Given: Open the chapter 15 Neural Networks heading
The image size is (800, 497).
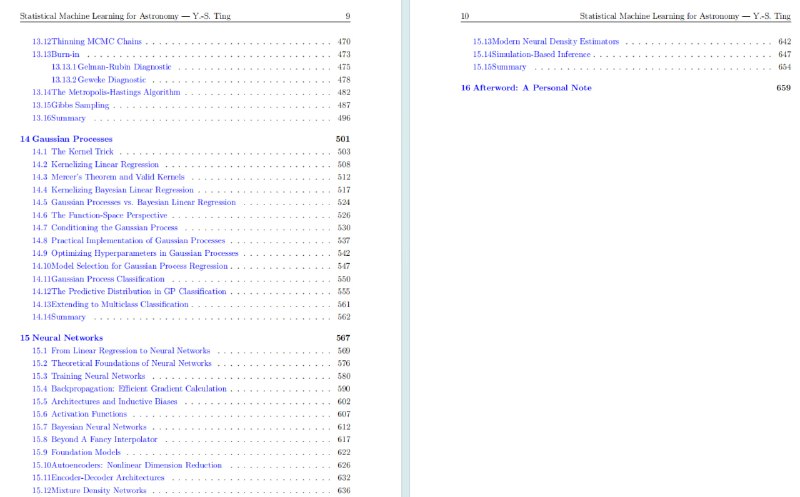Looking at the screenshot, I should point(61,338).
